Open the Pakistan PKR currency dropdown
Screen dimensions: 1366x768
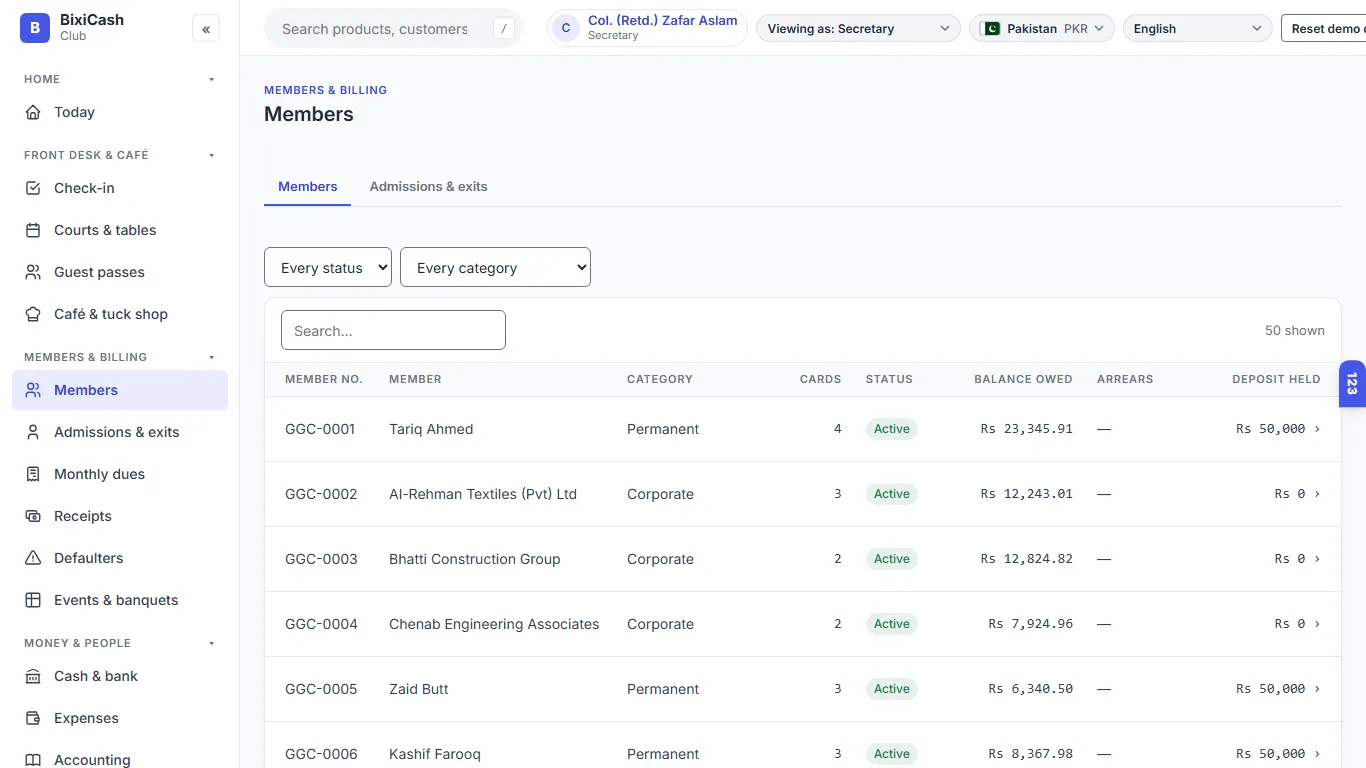click(1042, 29)
